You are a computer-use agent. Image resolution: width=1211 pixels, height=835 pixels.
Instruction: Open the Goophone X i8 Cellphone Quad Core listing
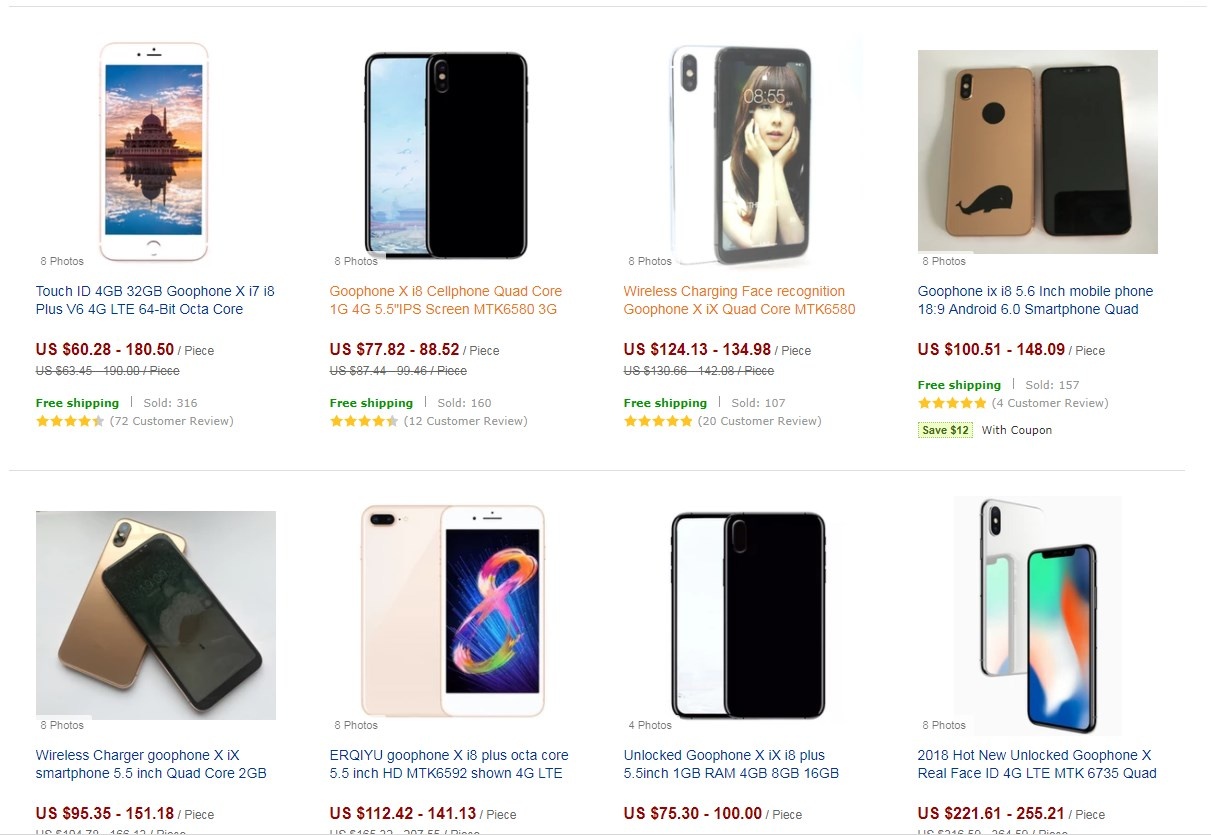(445, 300)
